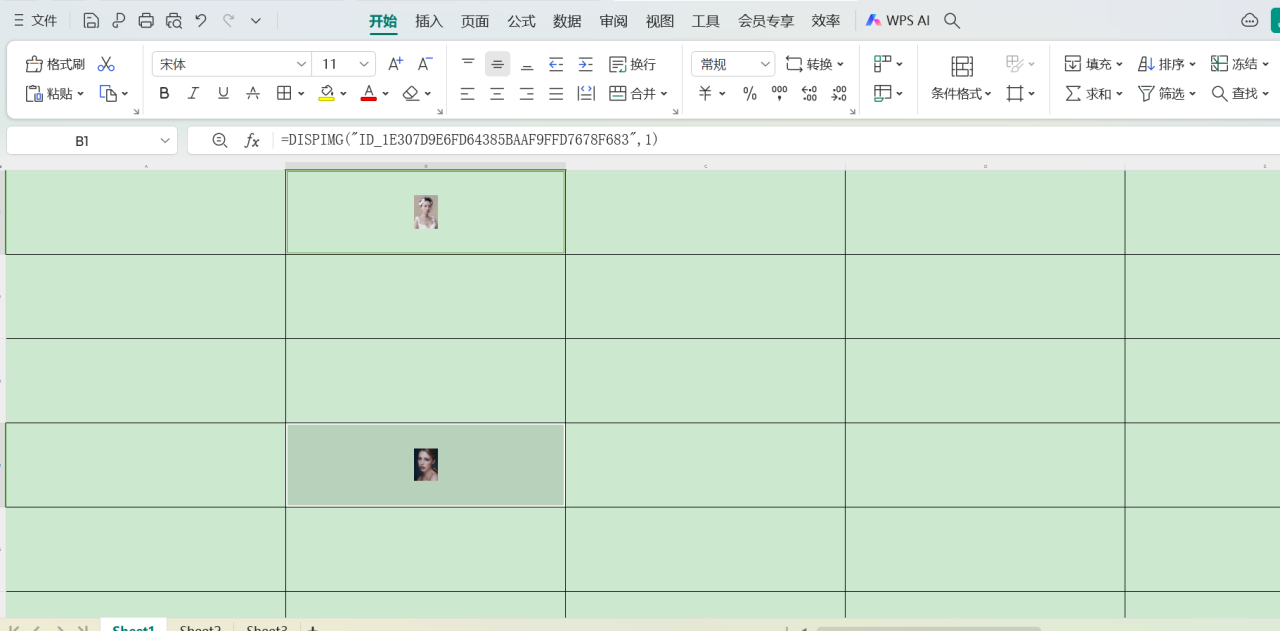Toggle Strikethrough formatting
The image size is (1280, 631).
tap(253, 93)
